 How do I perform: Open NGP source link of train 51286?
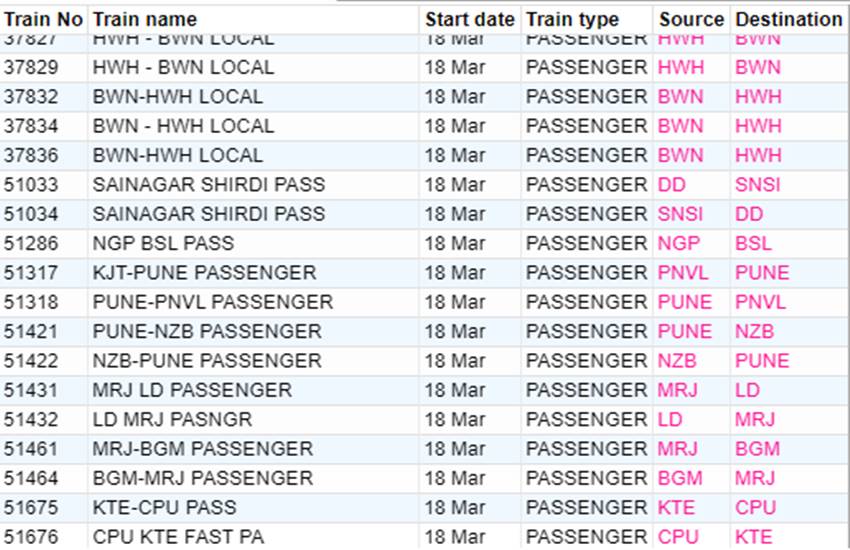pos(679,243)
